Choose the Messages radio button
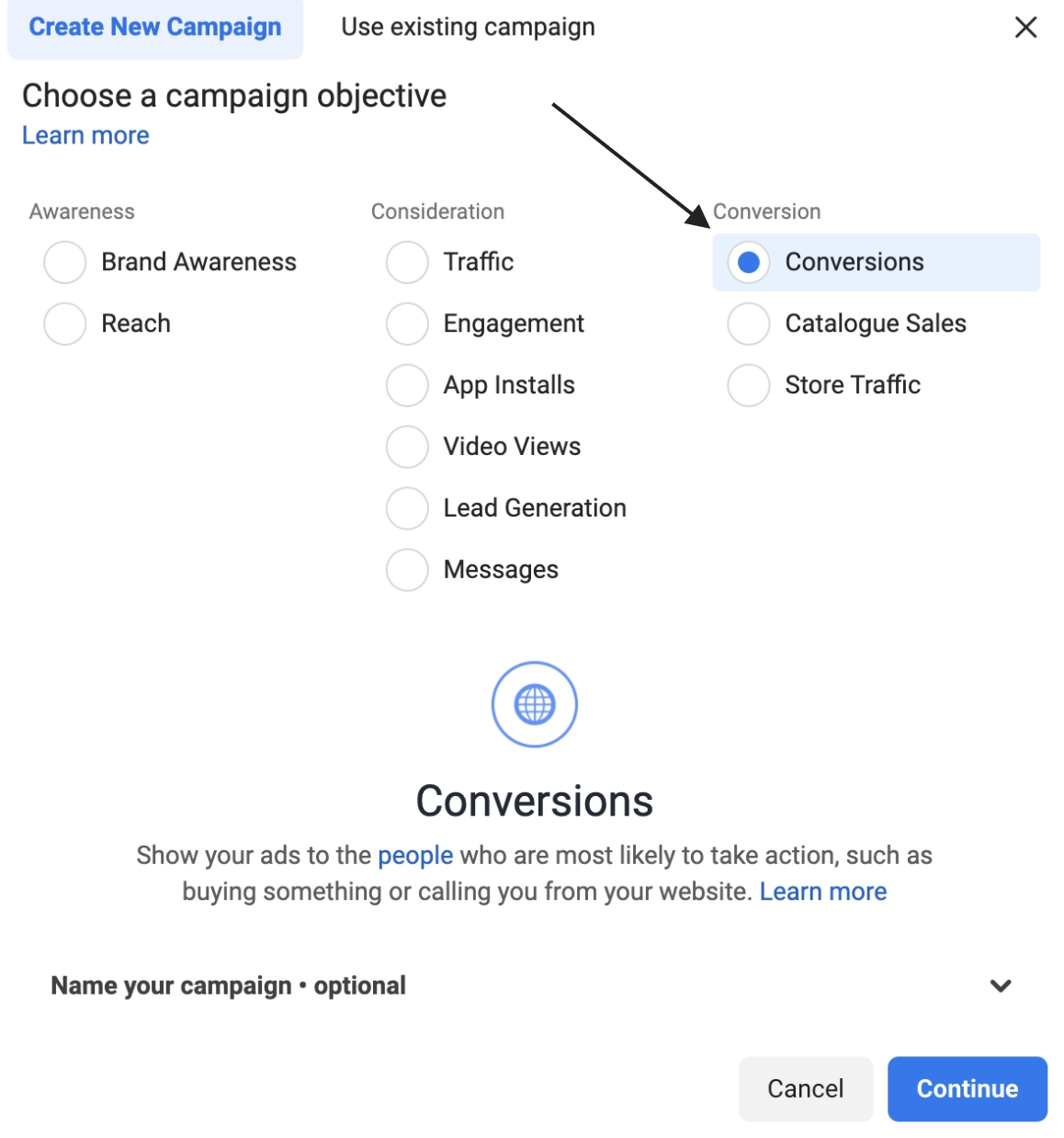The image size is (1064, 1138). (407, 570)
